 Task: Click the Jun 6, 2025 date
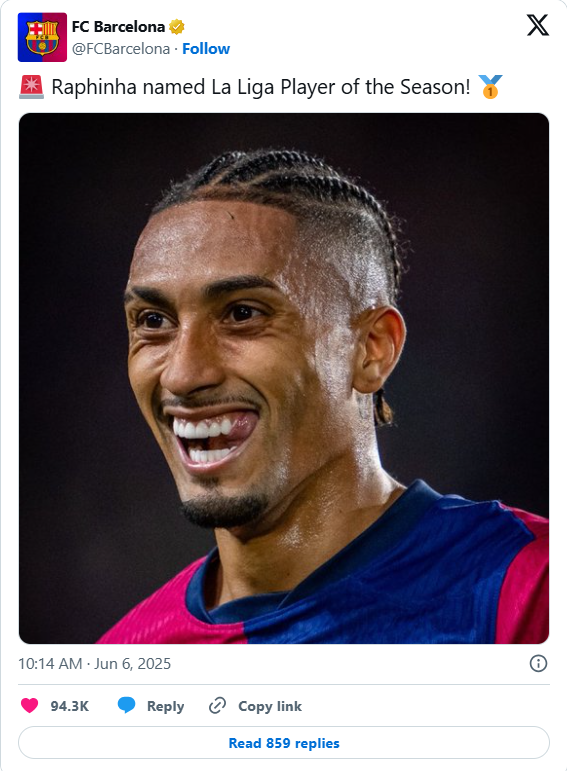click(133, 664)
